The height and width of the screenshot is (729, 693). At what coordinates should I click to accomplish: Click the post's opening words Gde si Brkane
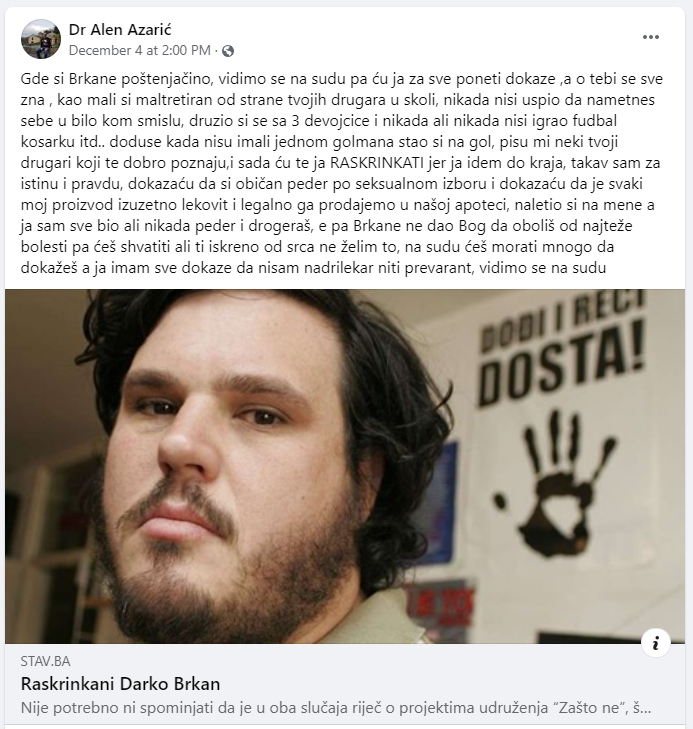click(x=68, y=79)
